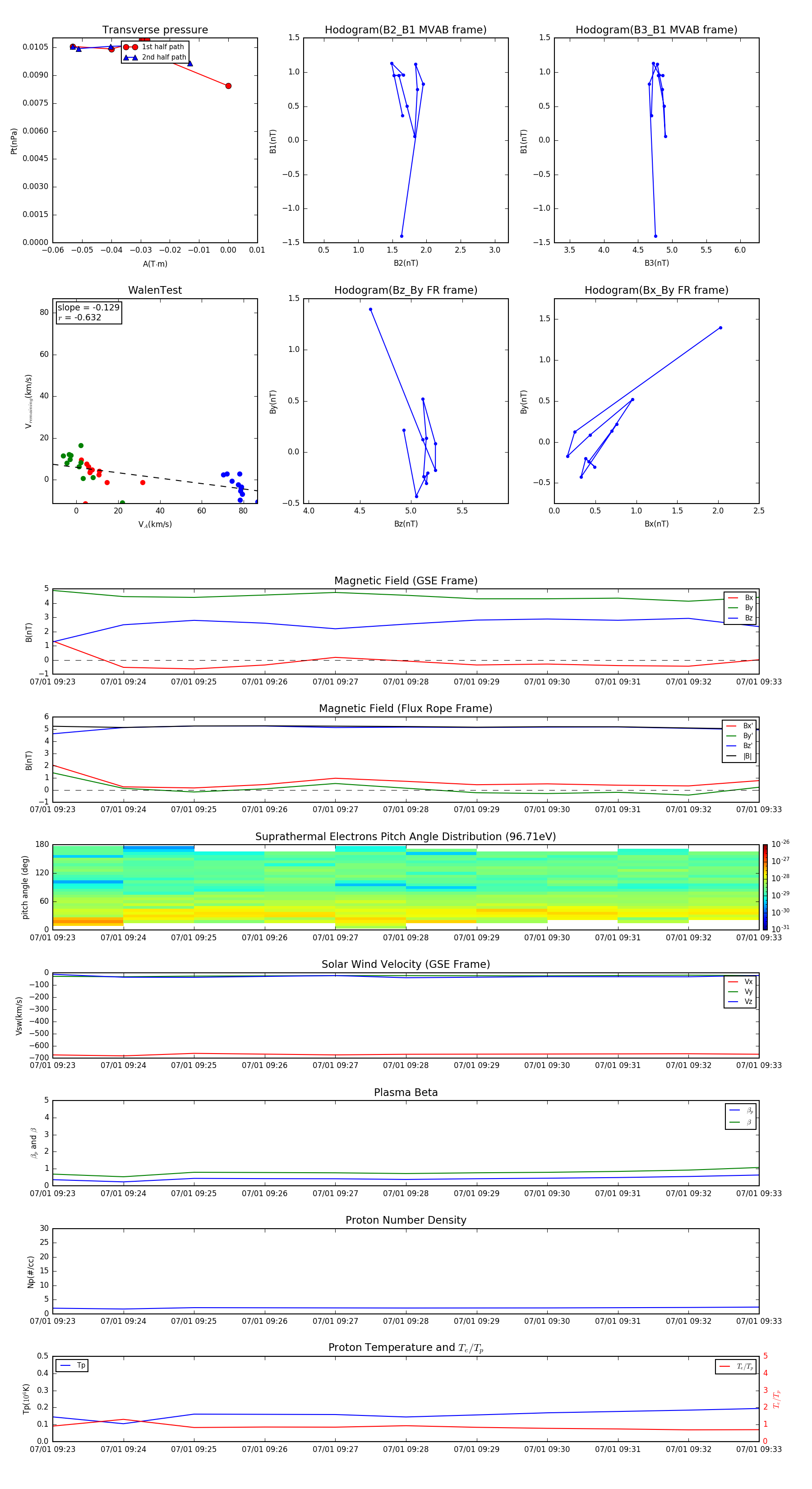Click the Bx entry in GSE legend
Screen dimensions: 812x1489
pyautogui.click(x=740, y=598)
